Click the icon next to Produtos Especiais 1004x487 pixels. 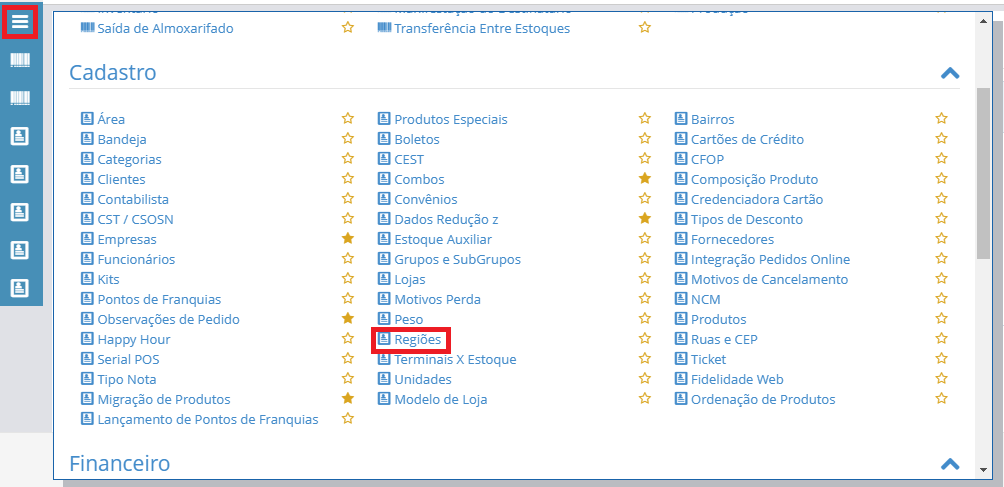(x=384, y=119)
